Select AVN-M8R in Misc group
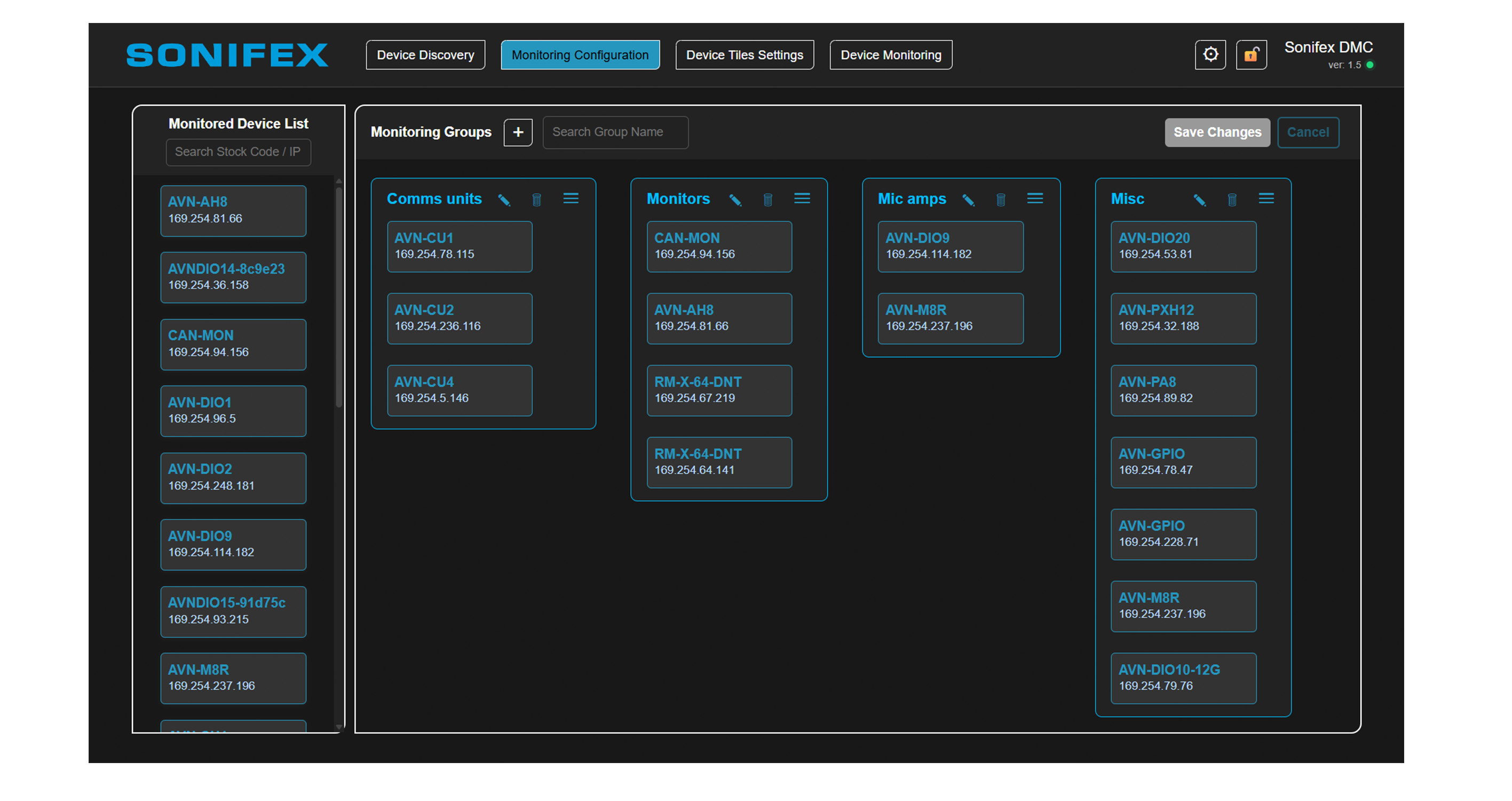The width and height of the screenshot is (1512, 801). click(x=1183, y=606)
